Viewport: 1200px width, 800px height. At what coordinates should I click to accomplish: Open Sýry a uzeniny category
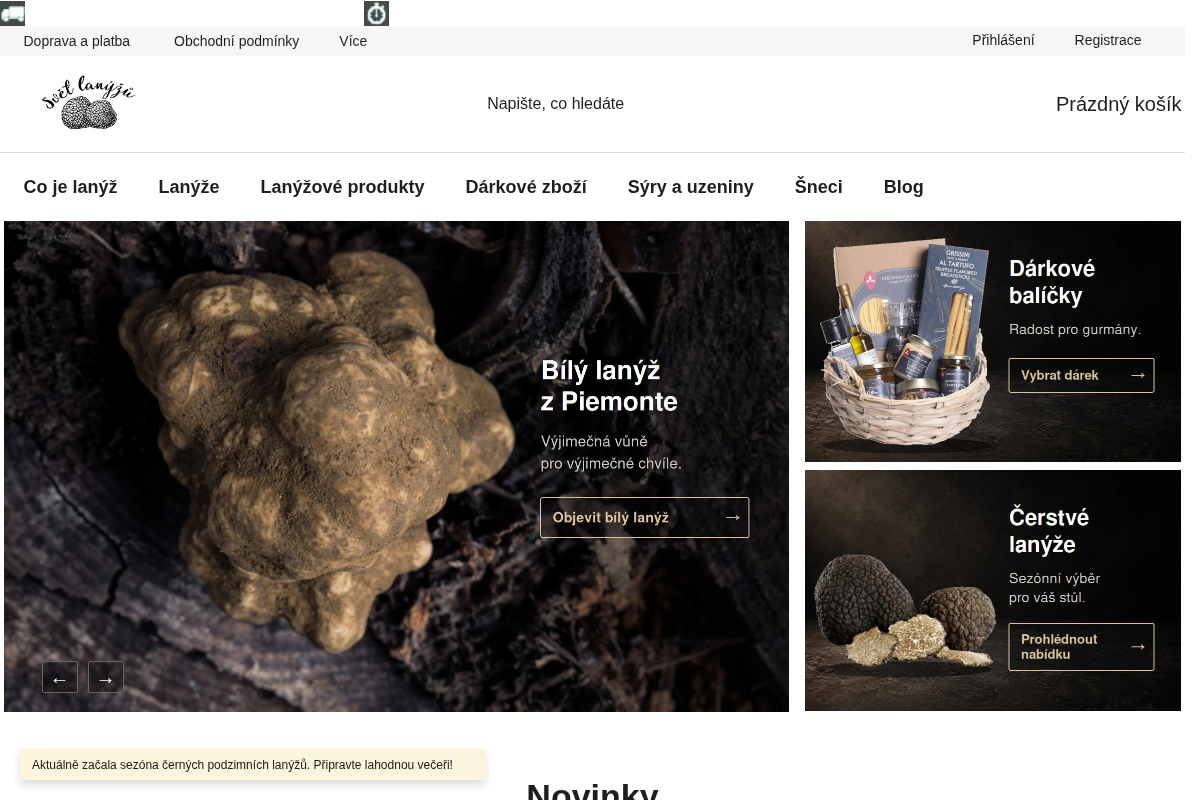pyautogui.click(x=691, y=187)
